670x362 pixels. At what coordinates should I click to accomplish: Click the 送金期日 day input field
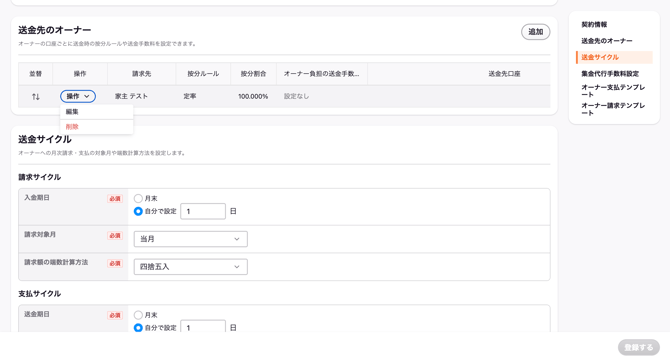pyautogui.click(x=203, y=327)
